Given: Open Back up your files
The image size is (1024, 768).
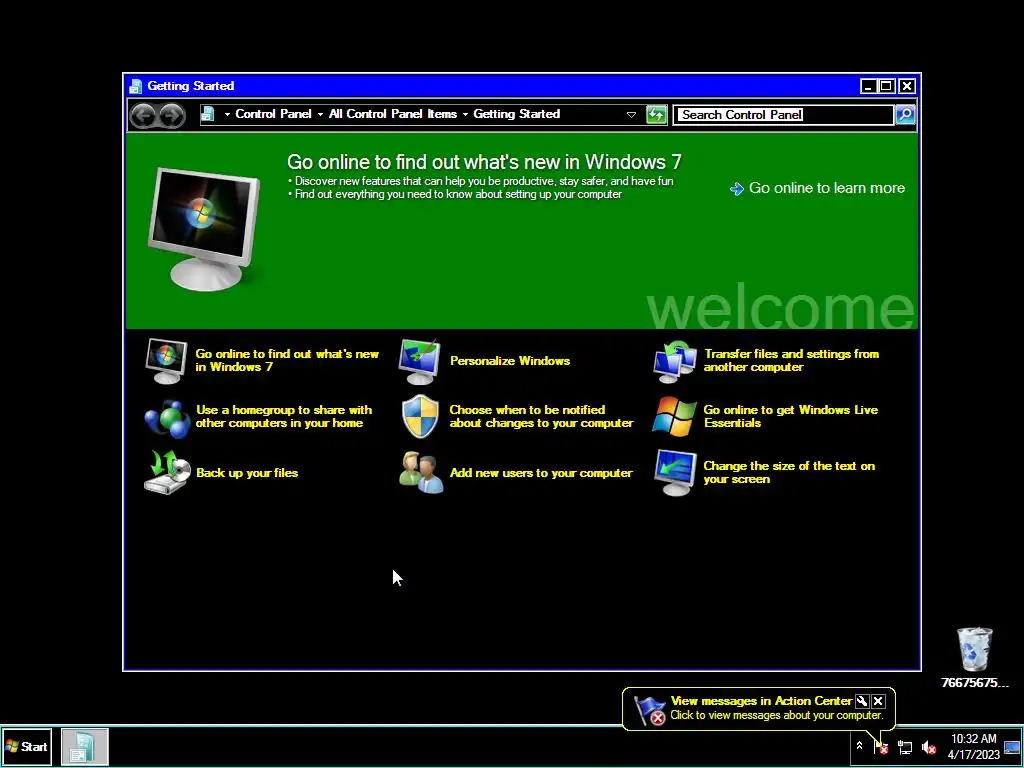Looking at the screenshot, I should click(x=247, y=473).
